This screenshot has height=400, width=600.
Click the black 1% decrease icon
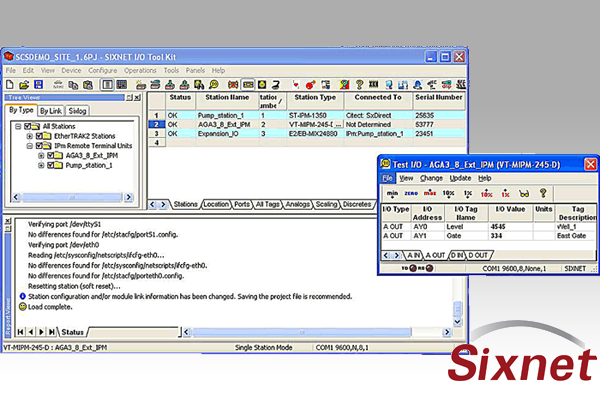tap(468, 194)
